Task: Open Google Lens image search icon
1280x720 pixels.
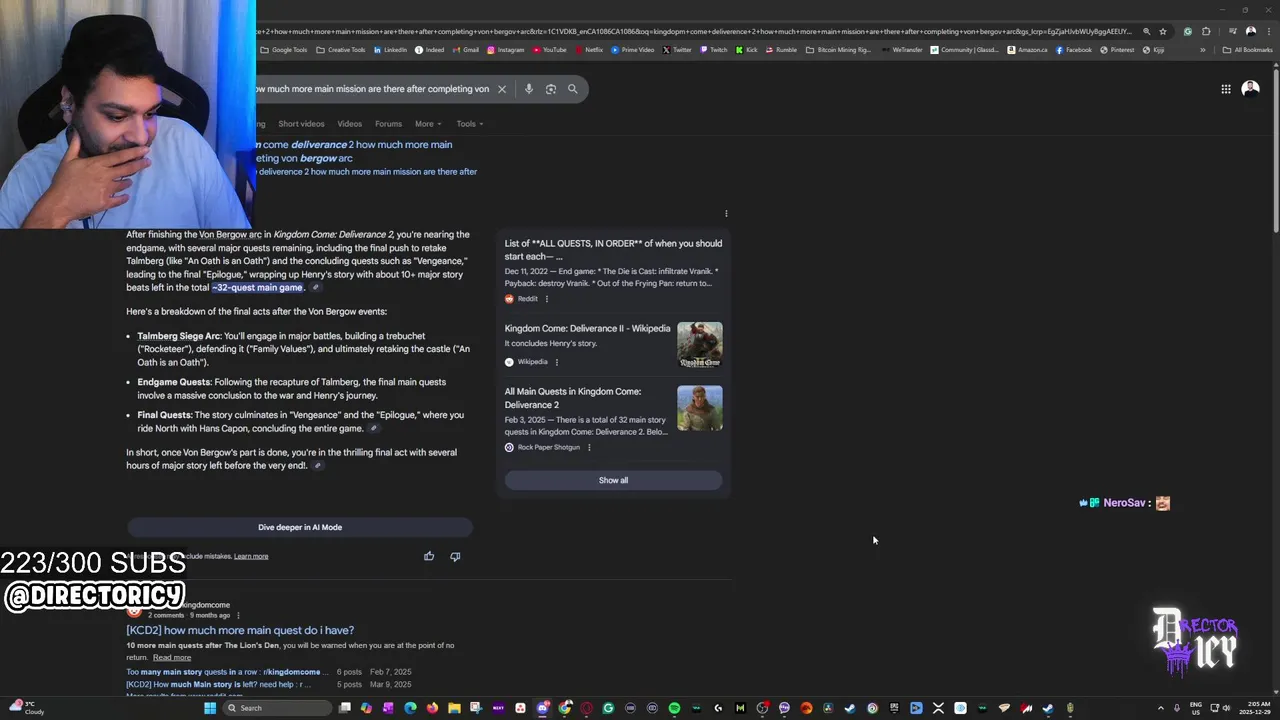Action: (551, 89)
